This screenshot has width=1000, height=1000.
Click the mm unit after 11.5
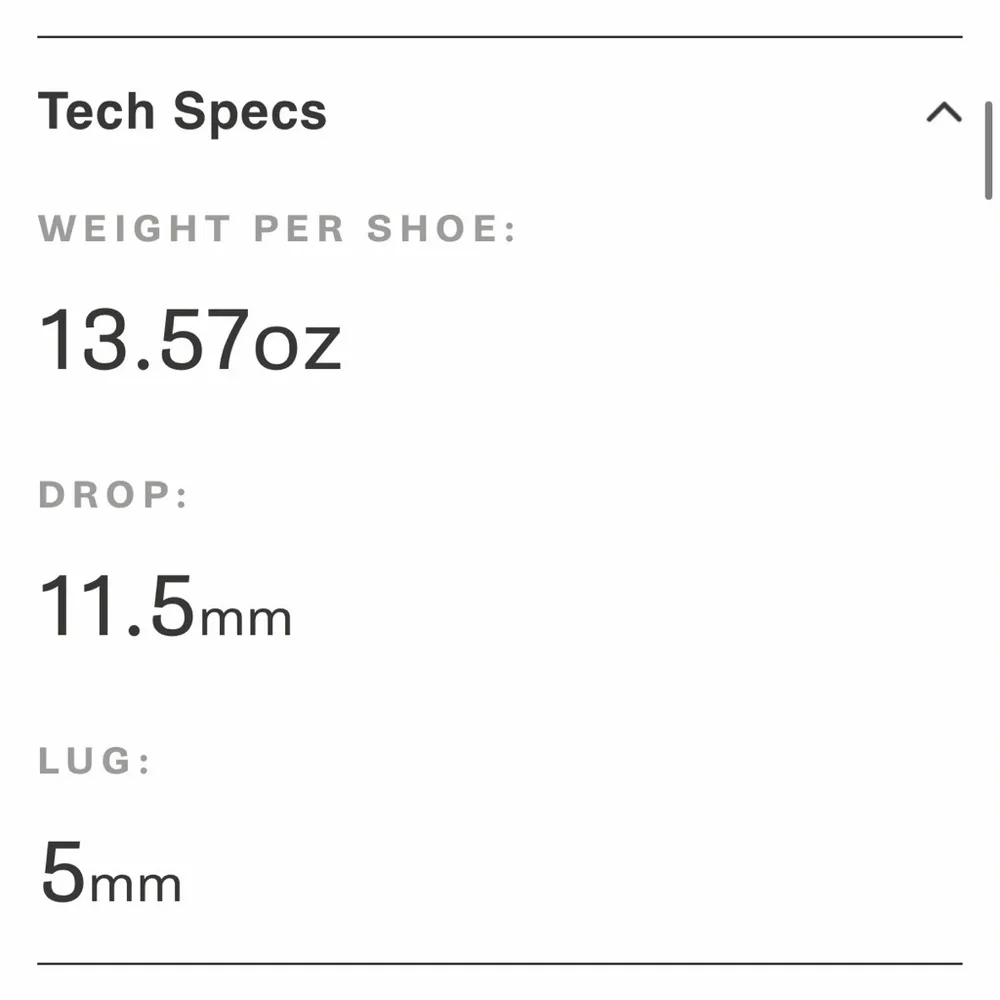246,618
